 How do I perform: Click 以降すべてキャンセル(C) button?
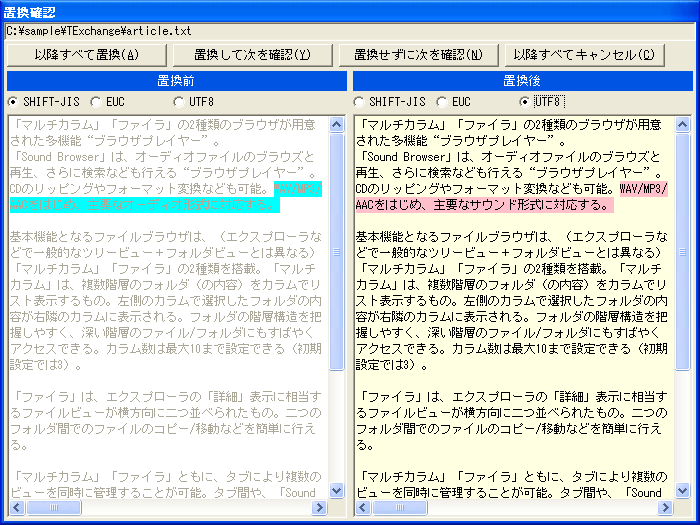585,55
